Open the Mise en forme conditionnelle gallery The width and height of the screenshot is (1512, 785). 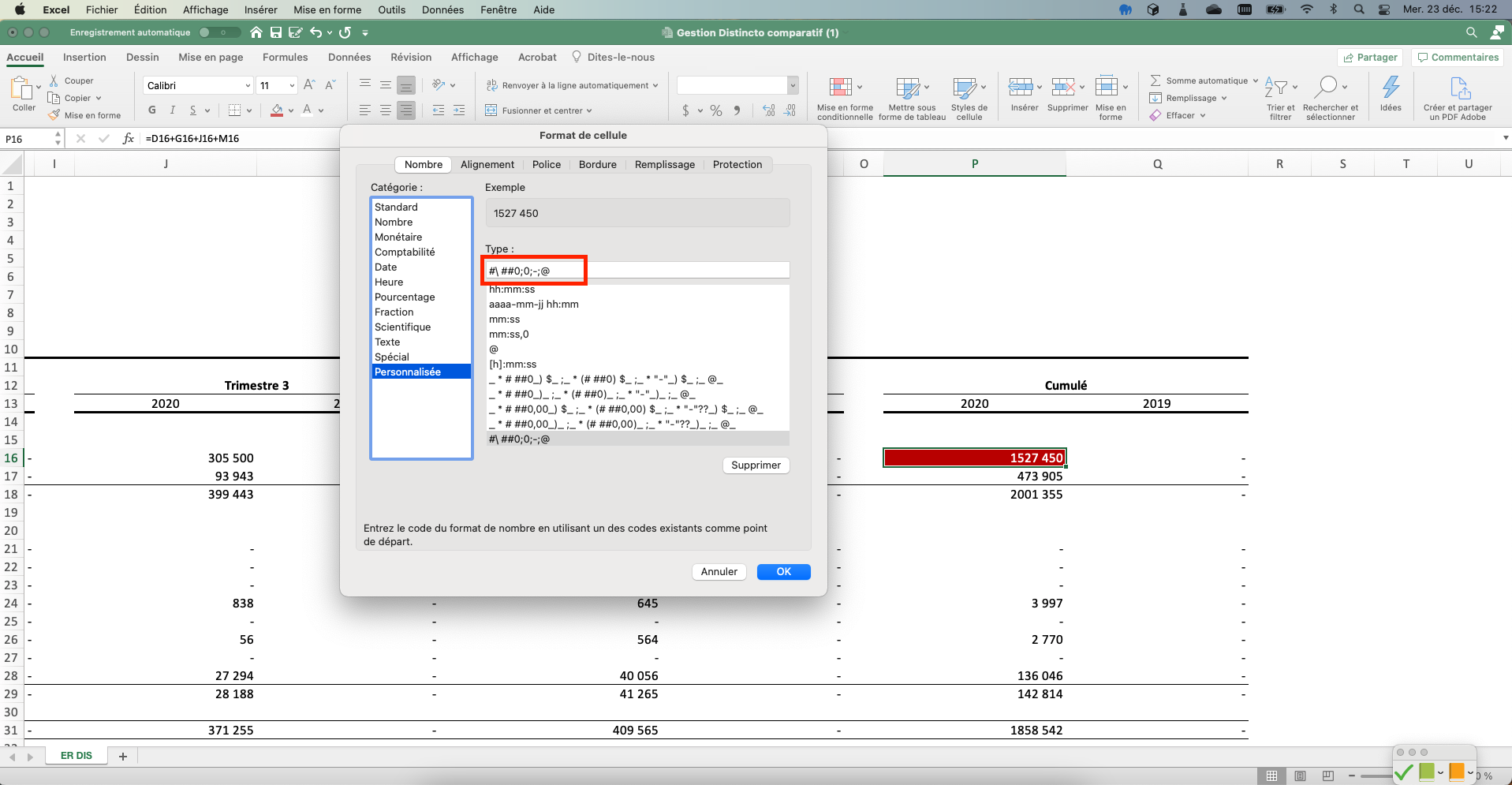[x=843, y=95]
